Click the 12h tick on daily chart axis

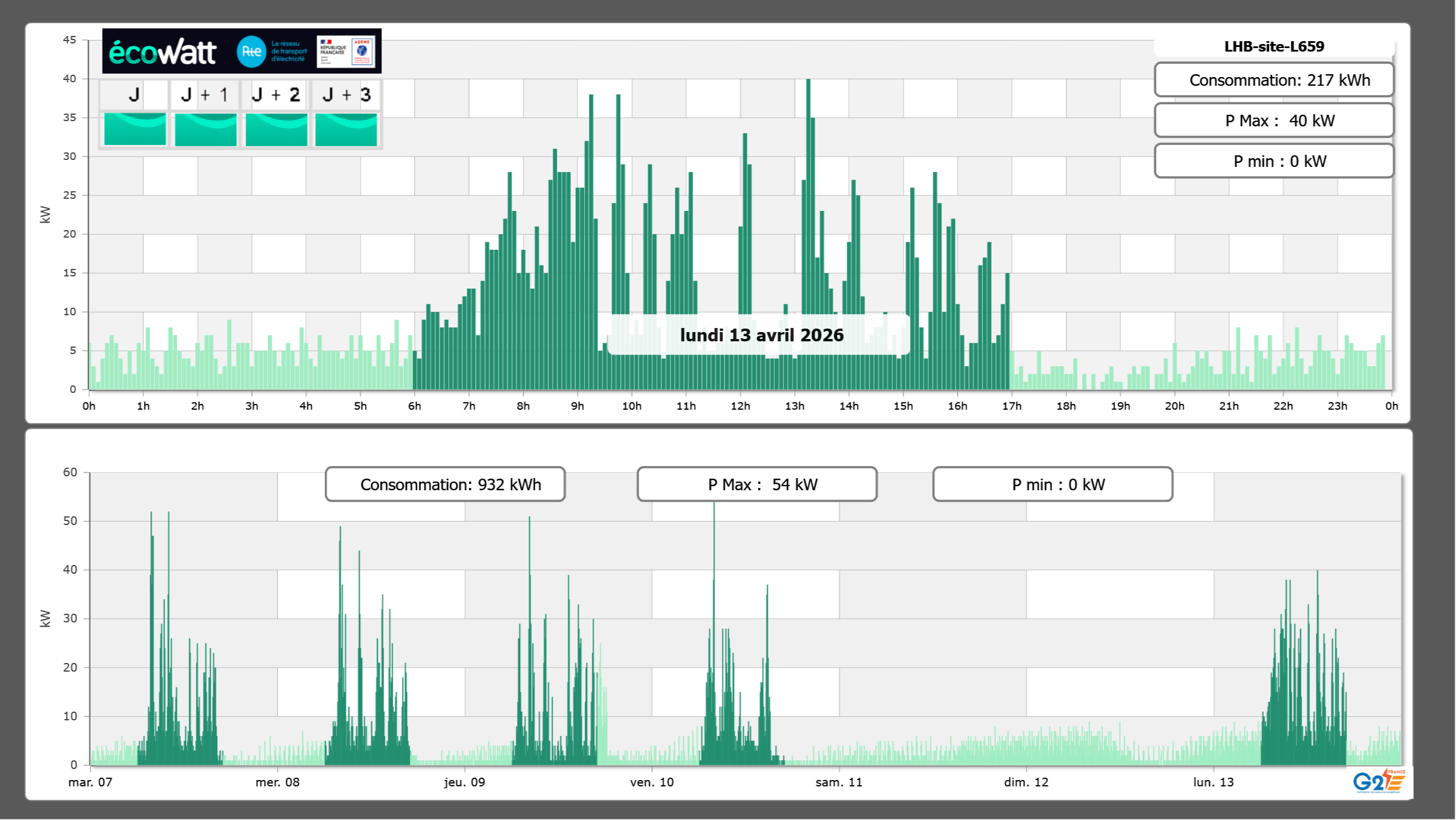(x=740, y=406)
